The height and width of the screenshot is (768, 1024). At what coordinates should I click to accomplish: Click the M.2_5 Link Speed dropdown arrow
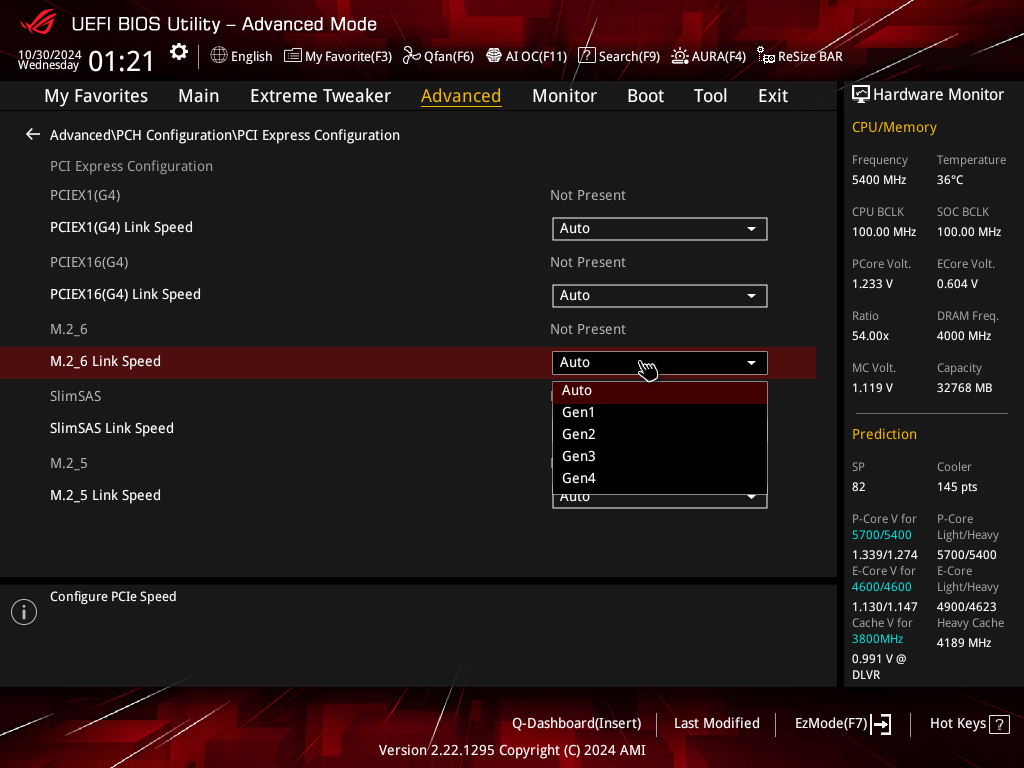[752, 498]
